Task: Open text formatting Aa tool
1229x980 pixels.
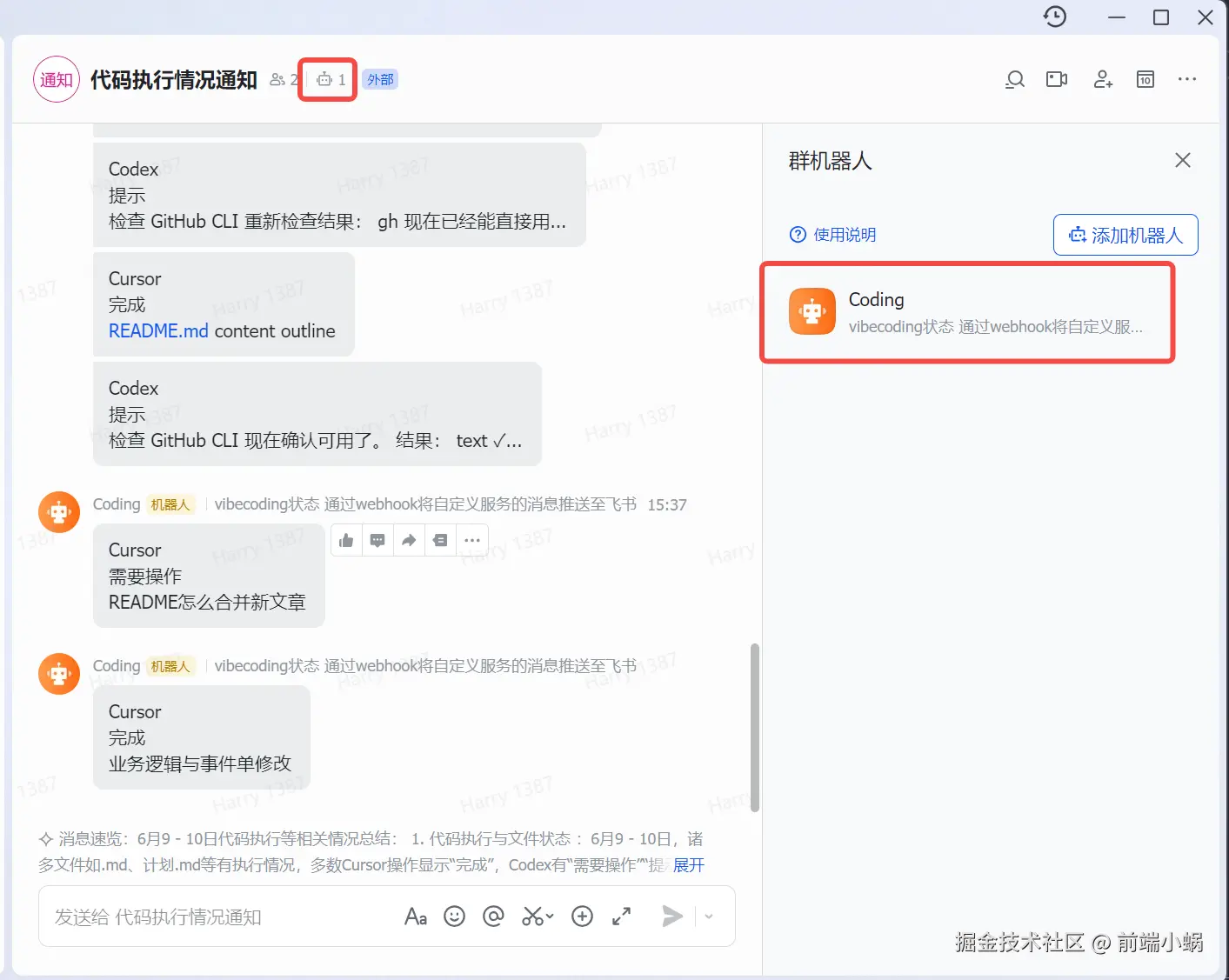Action: (416, 917)
